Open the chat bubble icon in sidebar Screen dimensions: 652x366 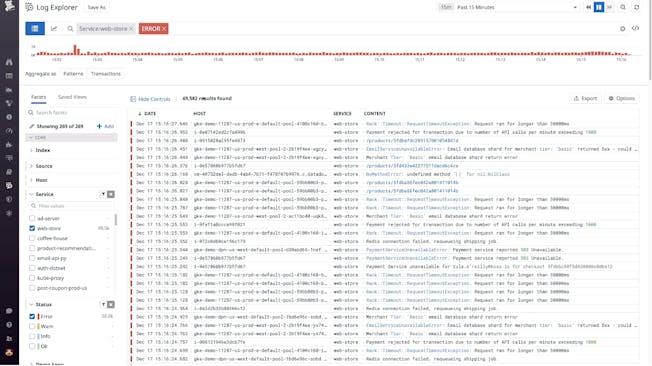coord(9,311)
